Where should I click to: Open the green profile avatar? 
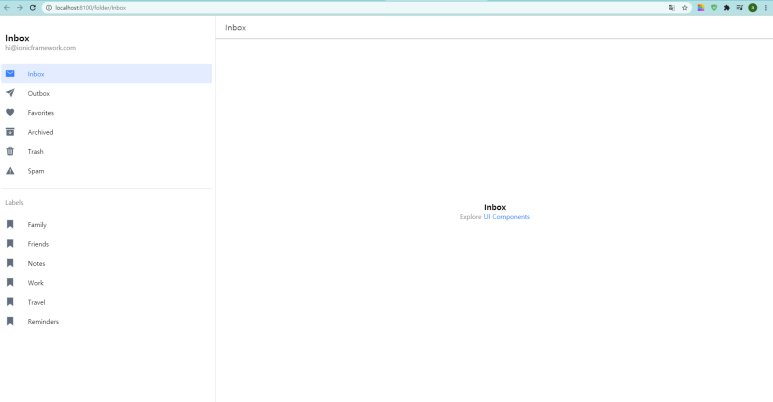pos(752,8)
